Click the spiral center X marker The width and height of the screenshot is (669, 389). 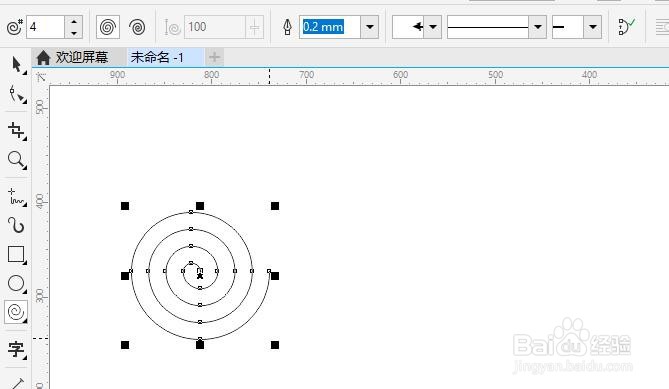200,276
